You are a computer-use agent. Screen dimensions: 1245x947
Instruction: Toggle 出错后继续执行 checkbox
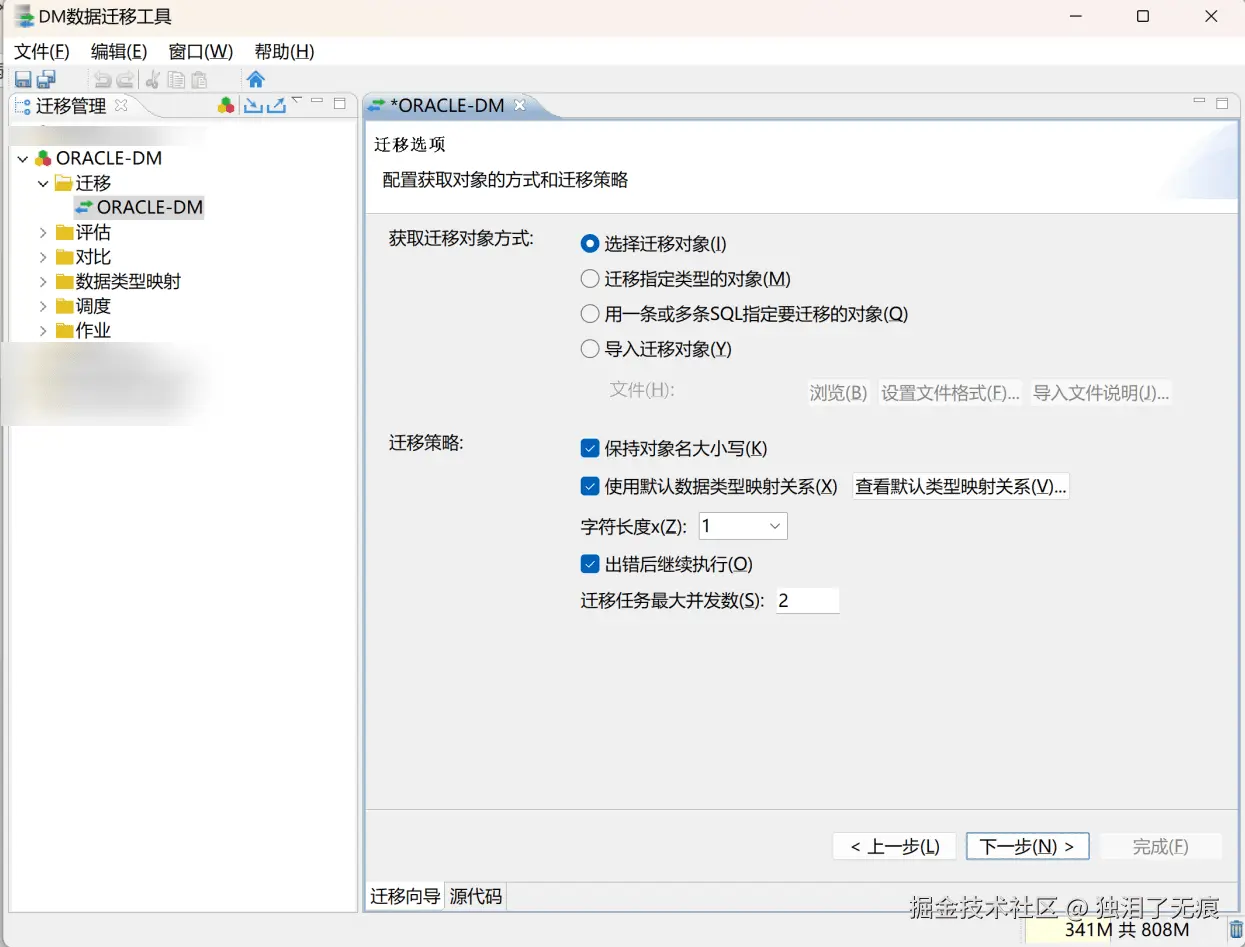click(x=590, y=564)
